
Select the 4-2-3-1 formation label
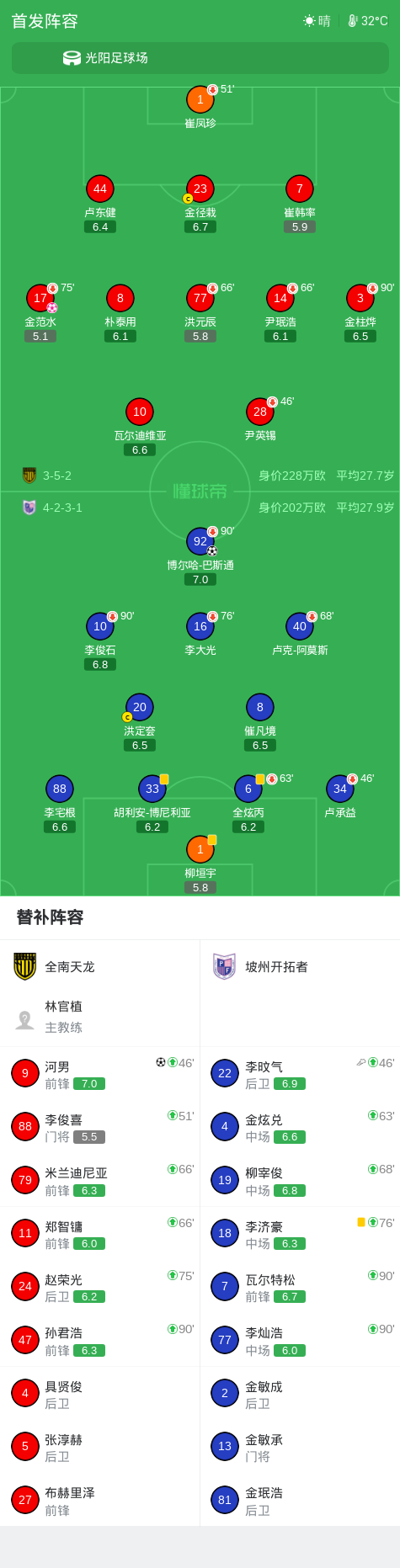pyautogui.click(x=62, y=508)
